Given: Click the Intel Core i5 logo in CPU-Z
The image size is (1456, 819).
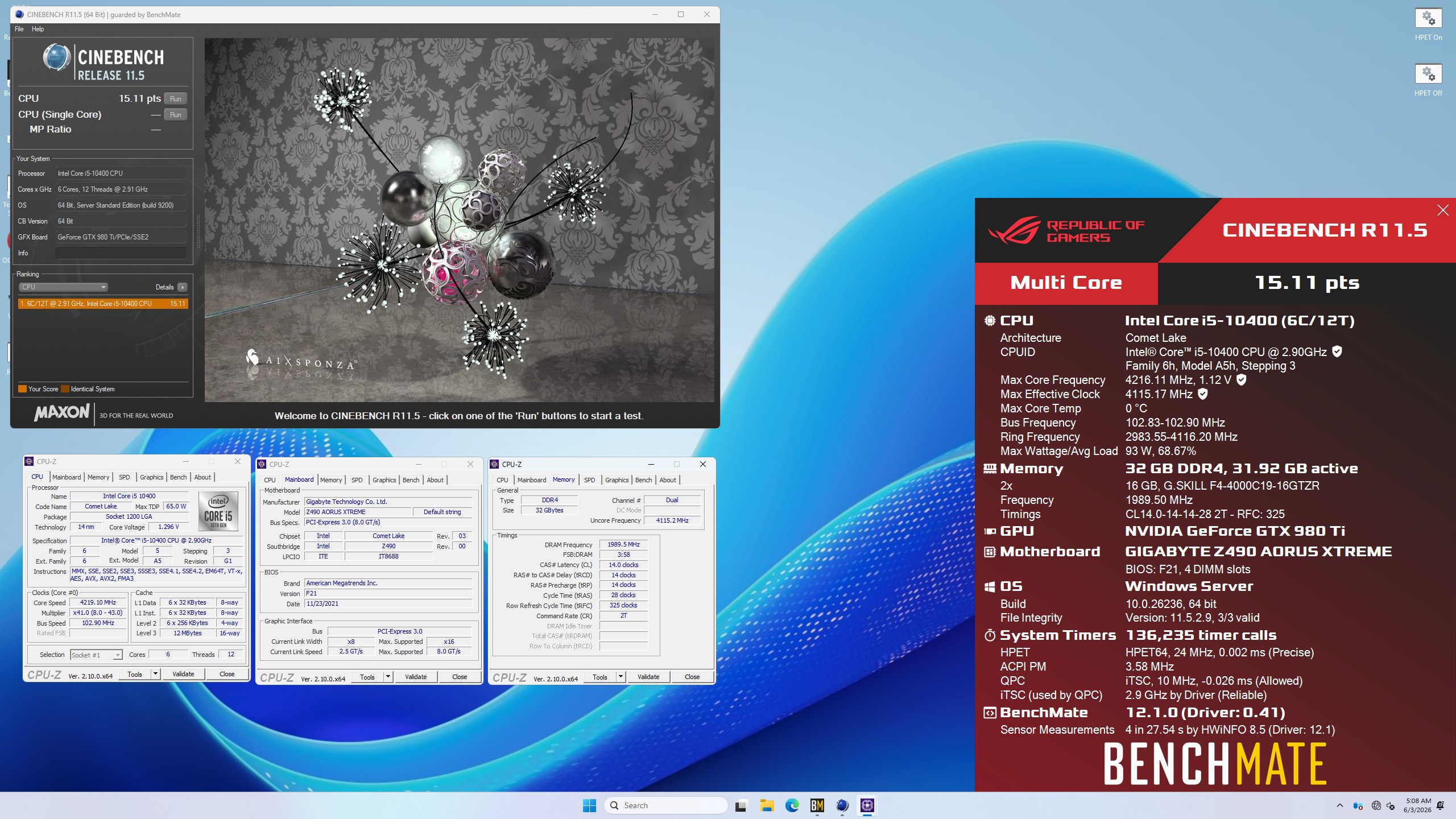Looking at the screenshot, I should click(x=218, y=512).
